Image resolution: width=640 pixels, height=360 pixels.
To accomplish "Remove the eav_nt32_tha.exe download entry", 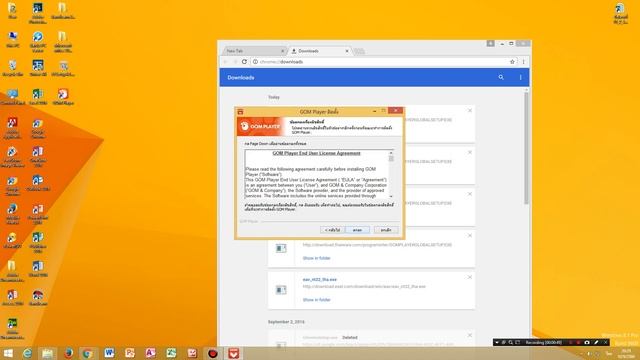I will coord(470,277).
